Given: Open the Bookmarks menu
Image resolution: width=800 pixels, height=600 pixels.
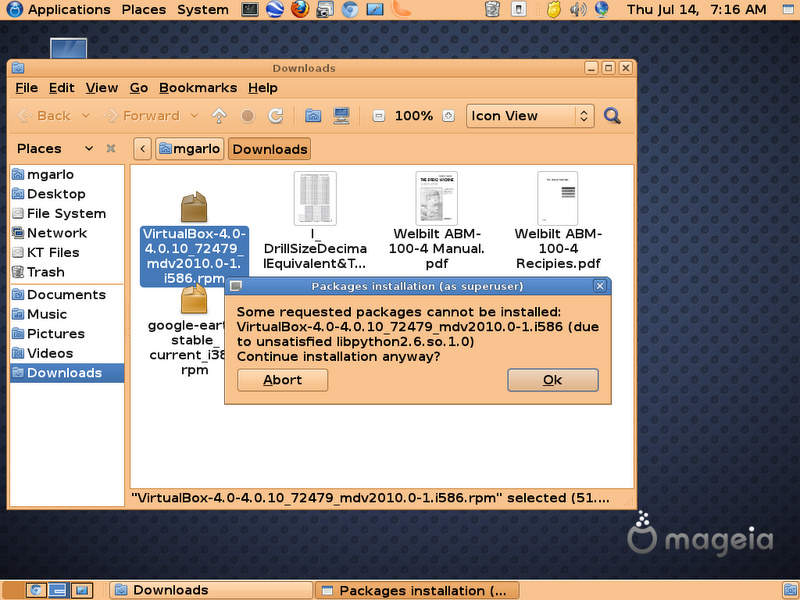Looking at the screenshot, I should [198, 88].
